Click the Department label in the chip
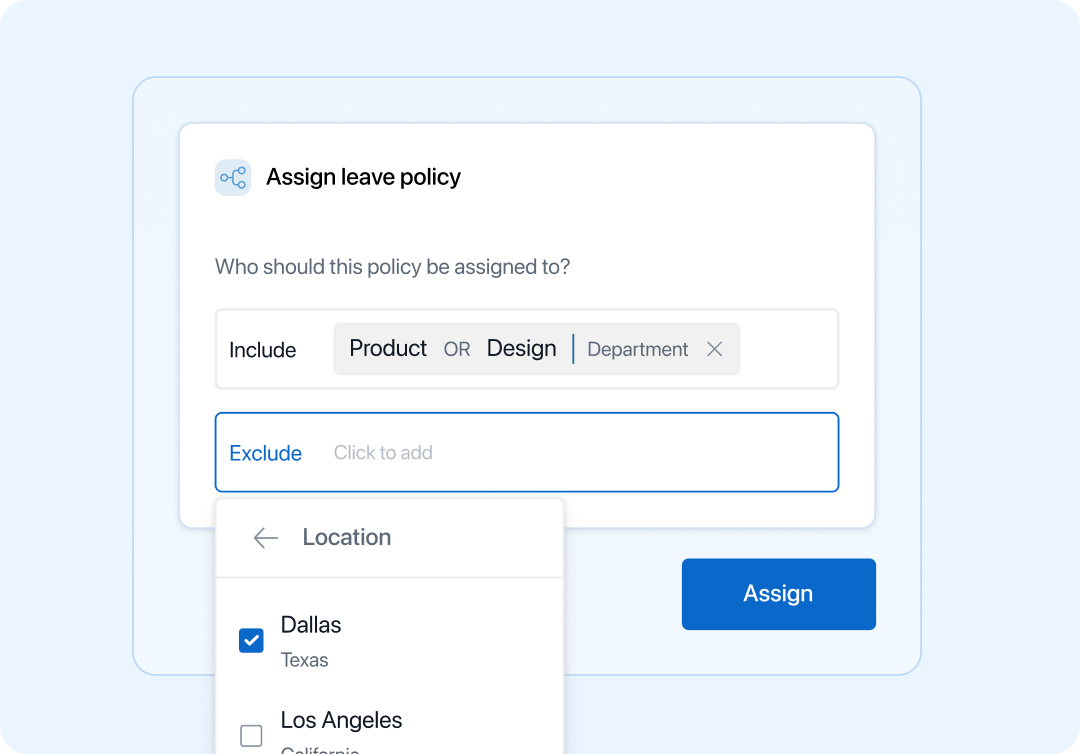Image resolution: width=1080 pixels, height=754 pixels. 637,349
